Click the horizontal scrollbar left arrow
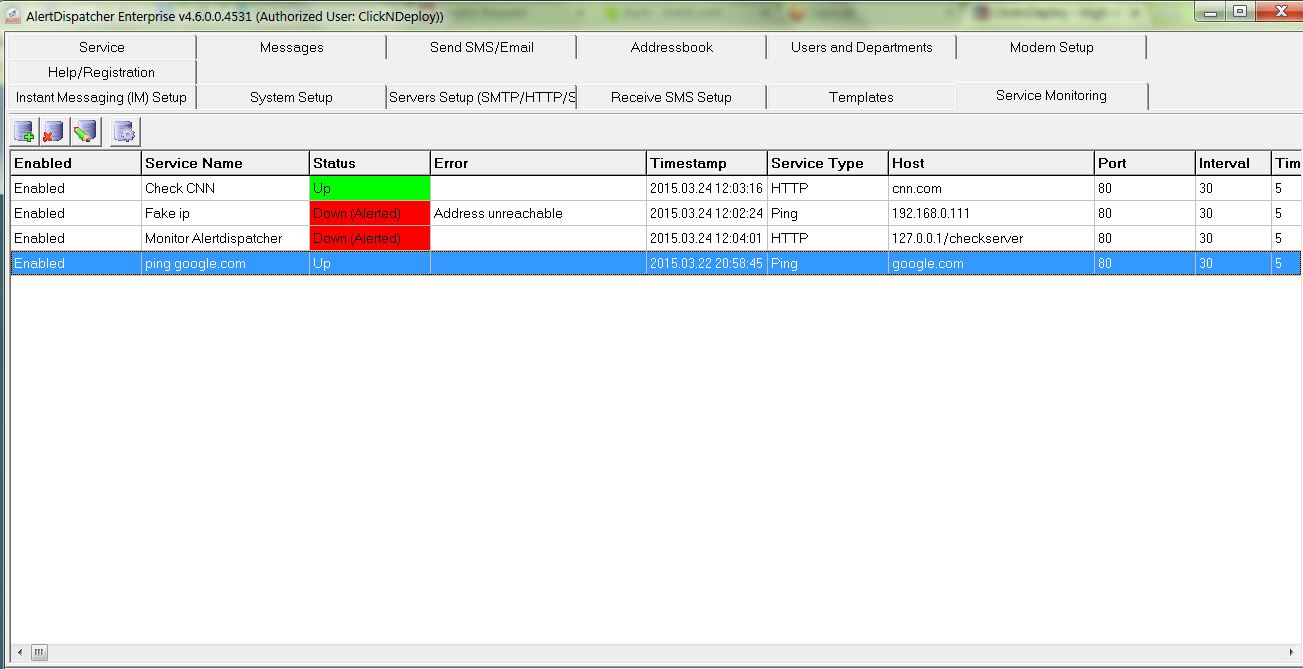 pyautogui.click(x=19, y=652)
